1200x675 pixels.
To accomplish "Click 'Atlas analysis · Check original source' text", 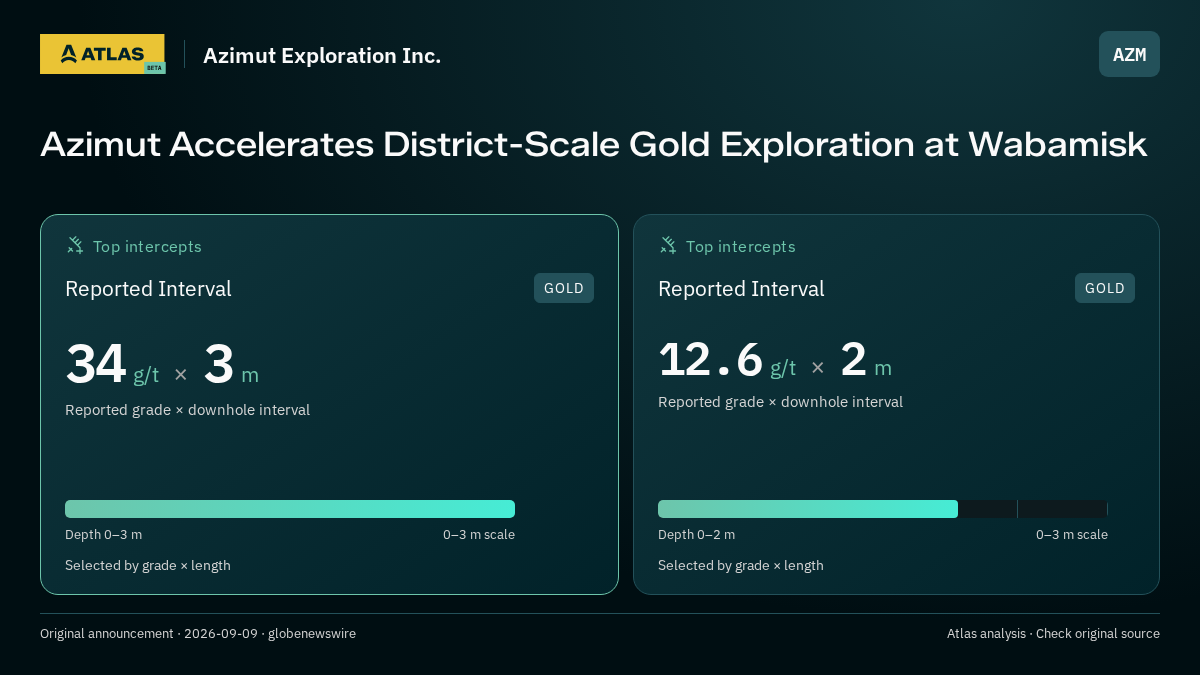I will pos(1053,634).
